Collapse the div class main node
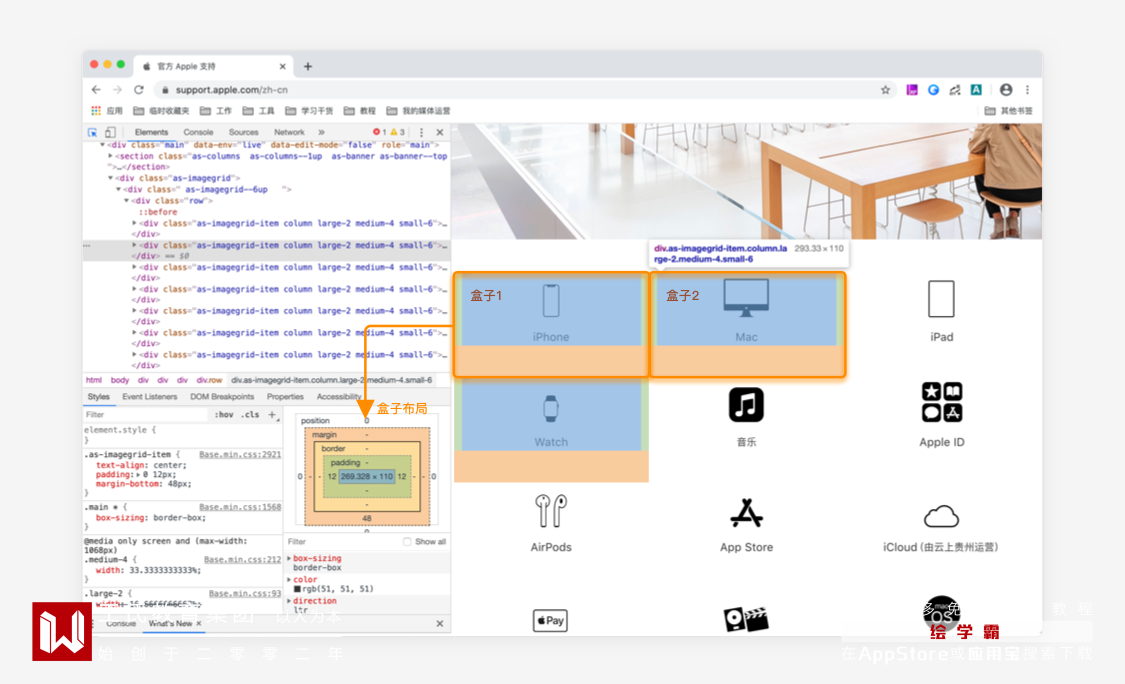This screenshot has width=1125, height=684. click(103, 144)
